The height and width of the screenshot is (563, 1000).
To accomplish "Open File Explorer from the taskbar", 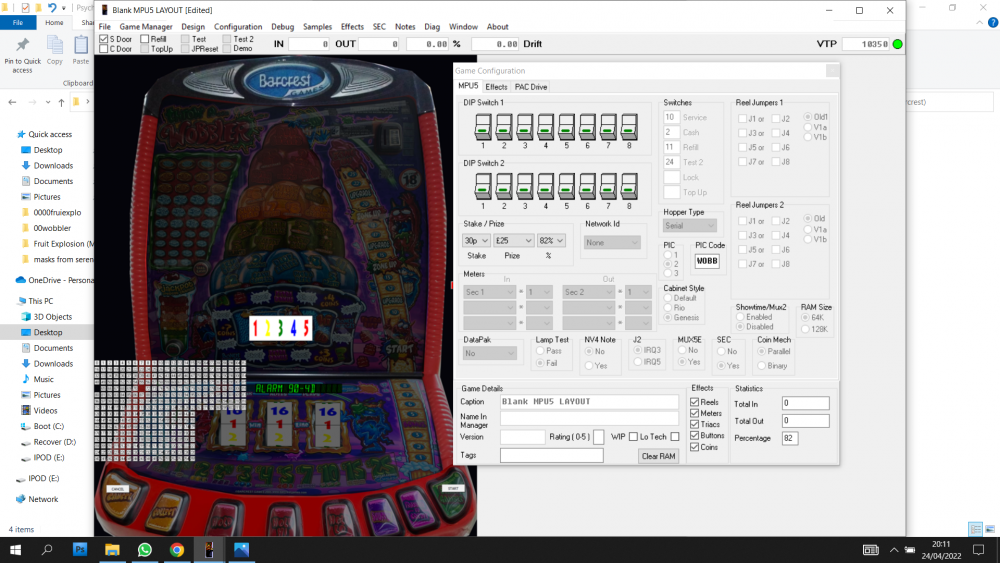I will click(112, 550).
